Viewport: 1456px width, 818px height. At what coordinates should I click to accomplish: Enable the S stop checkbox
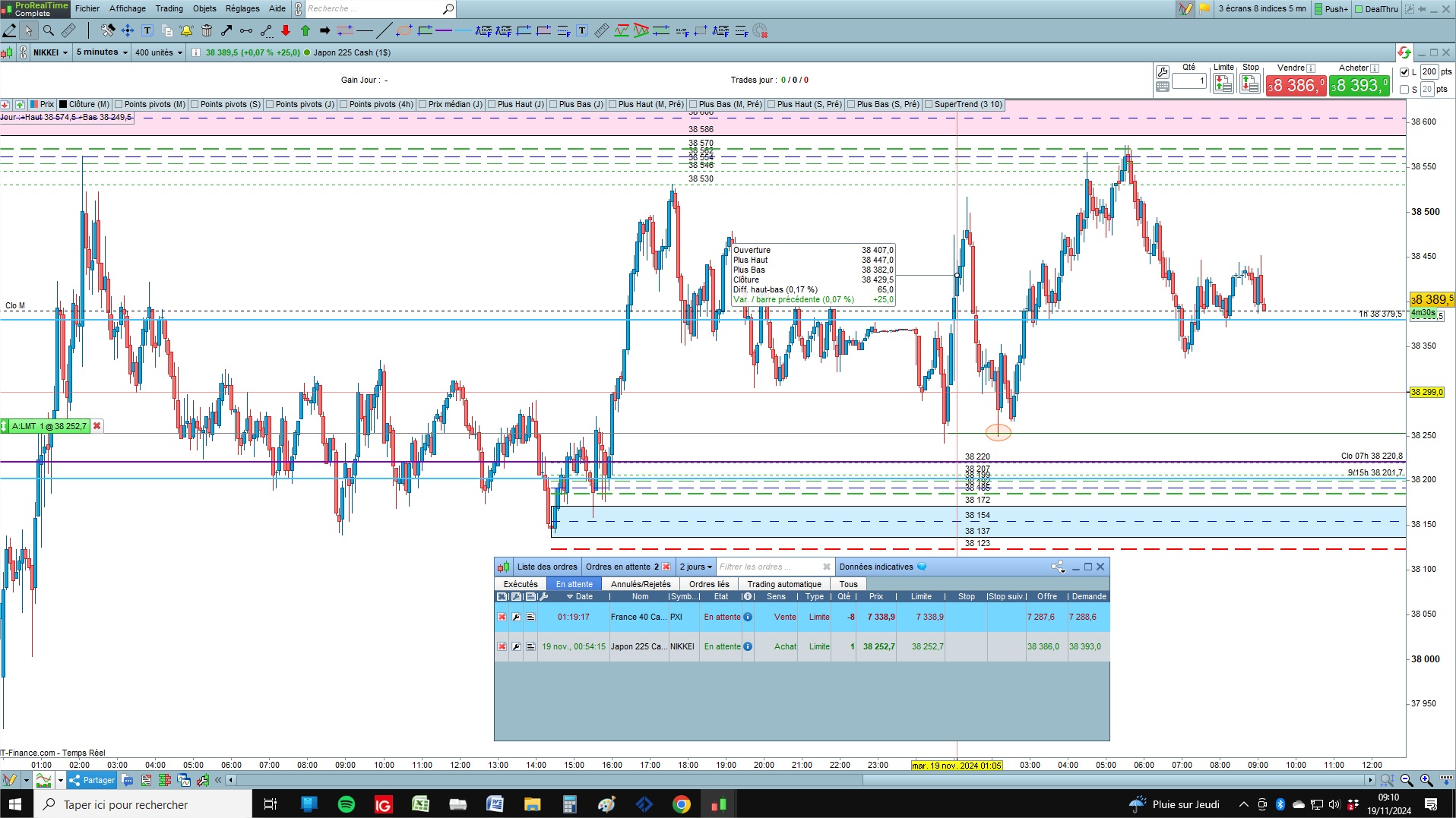(1404, 90)
